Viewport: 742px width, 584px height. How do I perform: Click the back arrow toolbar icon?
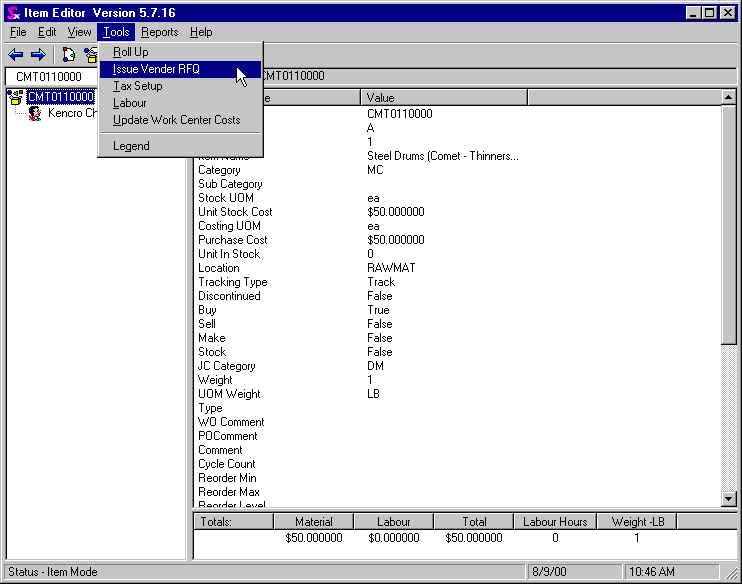(x=16, y=55)
